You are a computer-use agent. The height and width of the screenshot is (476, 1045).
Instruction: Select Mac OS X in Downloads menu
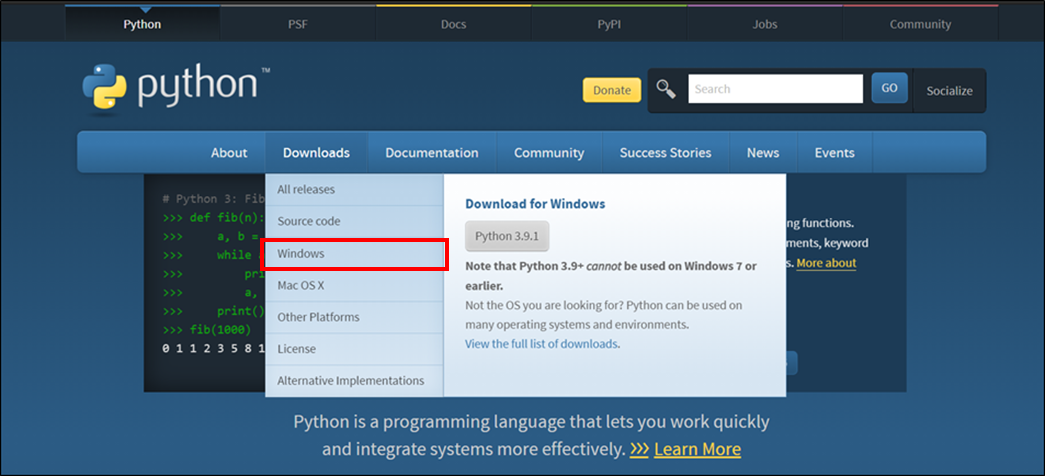point(354,285)
